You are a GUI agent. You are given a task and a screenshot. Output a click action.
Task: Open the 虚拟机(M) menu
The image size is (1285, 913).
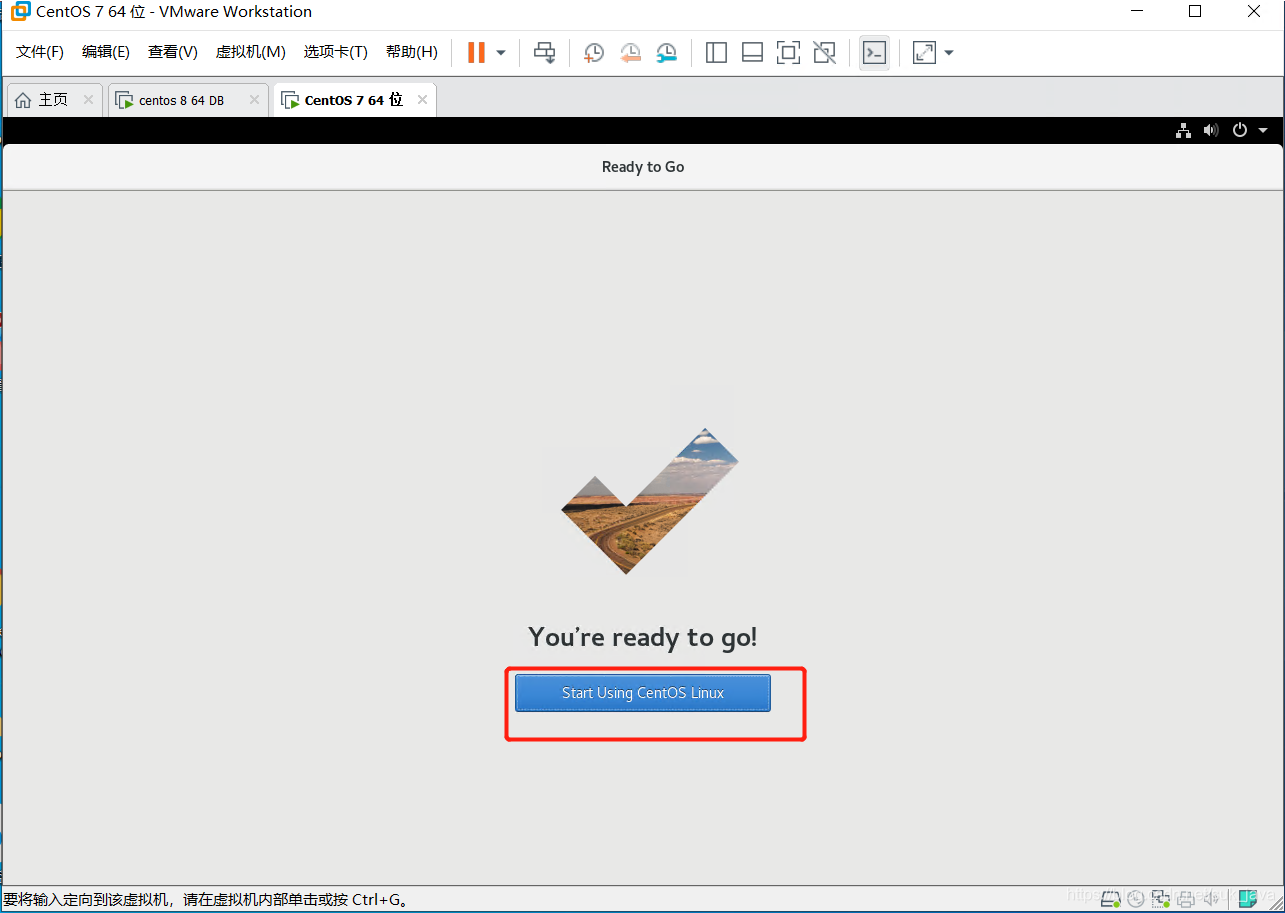click(x=251, y=52)
